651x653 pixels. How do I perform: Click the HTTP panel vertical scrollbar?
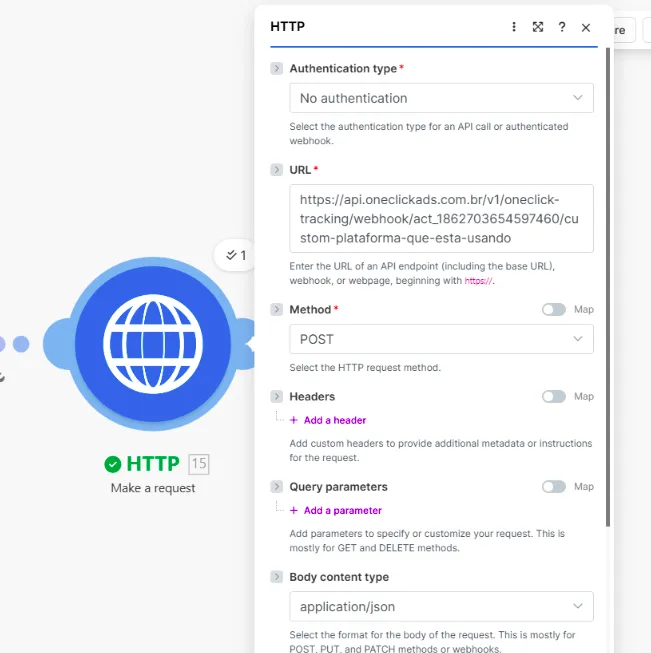(608, 287)
